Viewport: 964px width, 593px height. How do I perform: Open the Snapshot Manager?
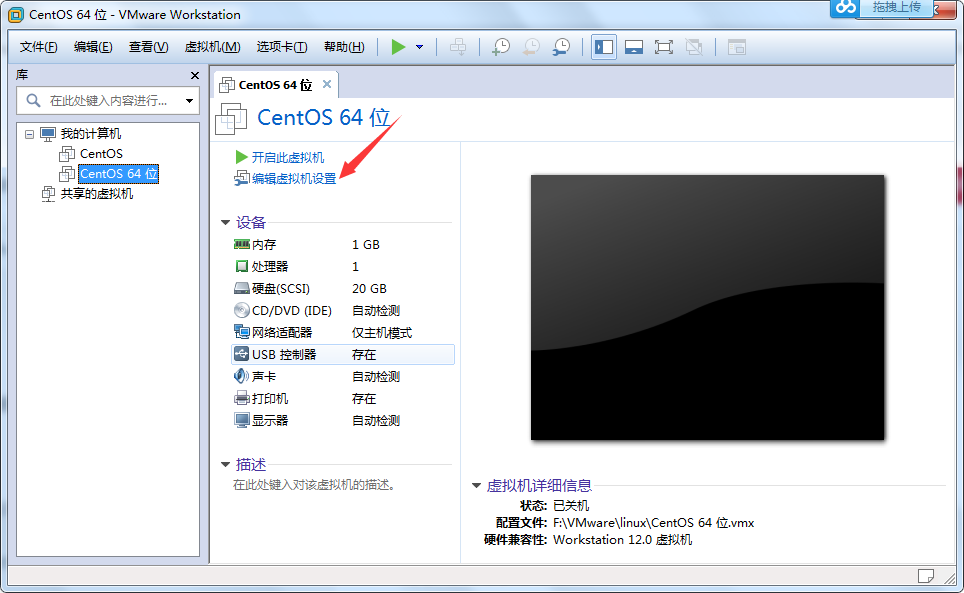[561, 46]
